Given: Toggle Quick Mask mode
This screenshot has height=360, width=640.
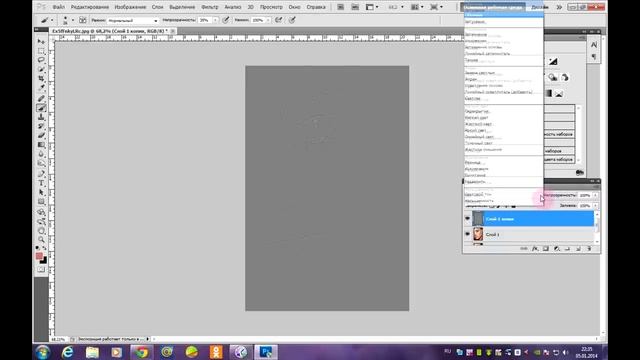Looking at the screenshot, I should tap(41, 269).
